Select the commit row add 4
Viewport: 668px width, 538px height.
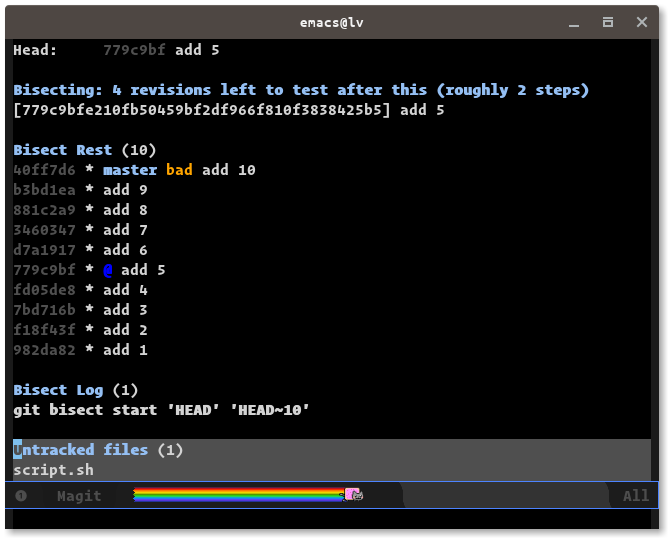click(x=81, y=290)
